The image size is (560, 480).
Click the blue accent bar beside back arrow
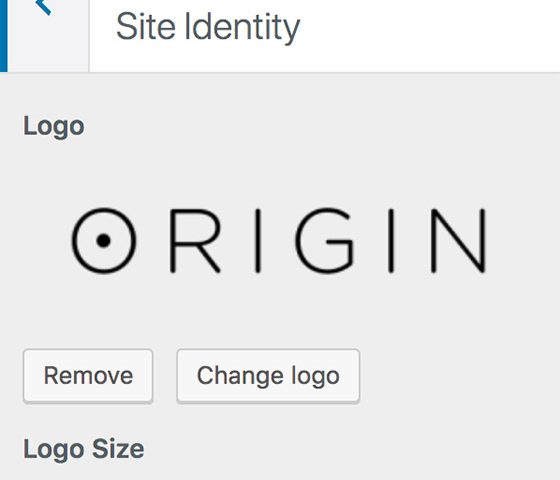(x=4, y=36)
